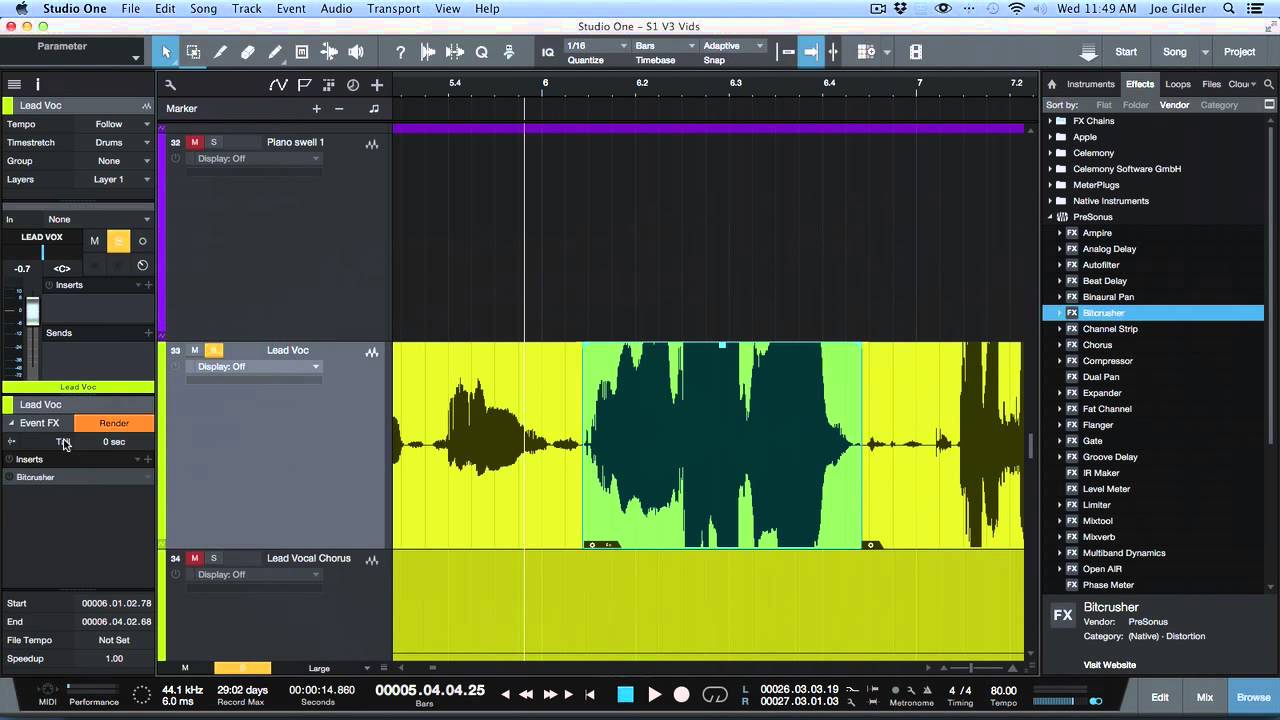Add tracks with the plus icon
The width and height of the screenshot is (1280, 720).
tap(377, 85)
